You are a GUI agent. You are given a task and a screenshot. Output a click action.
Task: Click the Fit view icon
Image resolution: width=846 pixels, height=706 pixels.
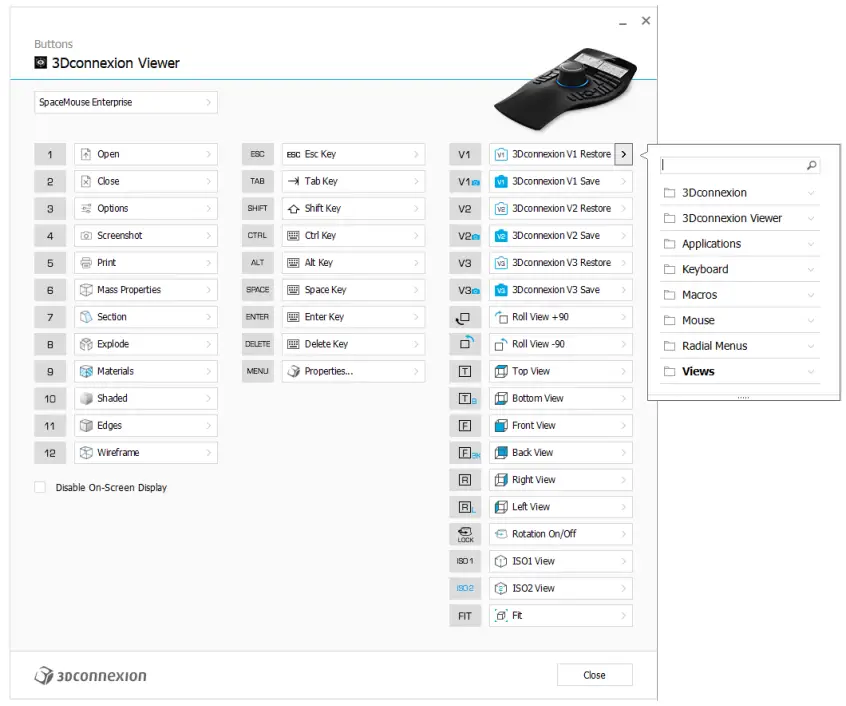coord(499,615)
